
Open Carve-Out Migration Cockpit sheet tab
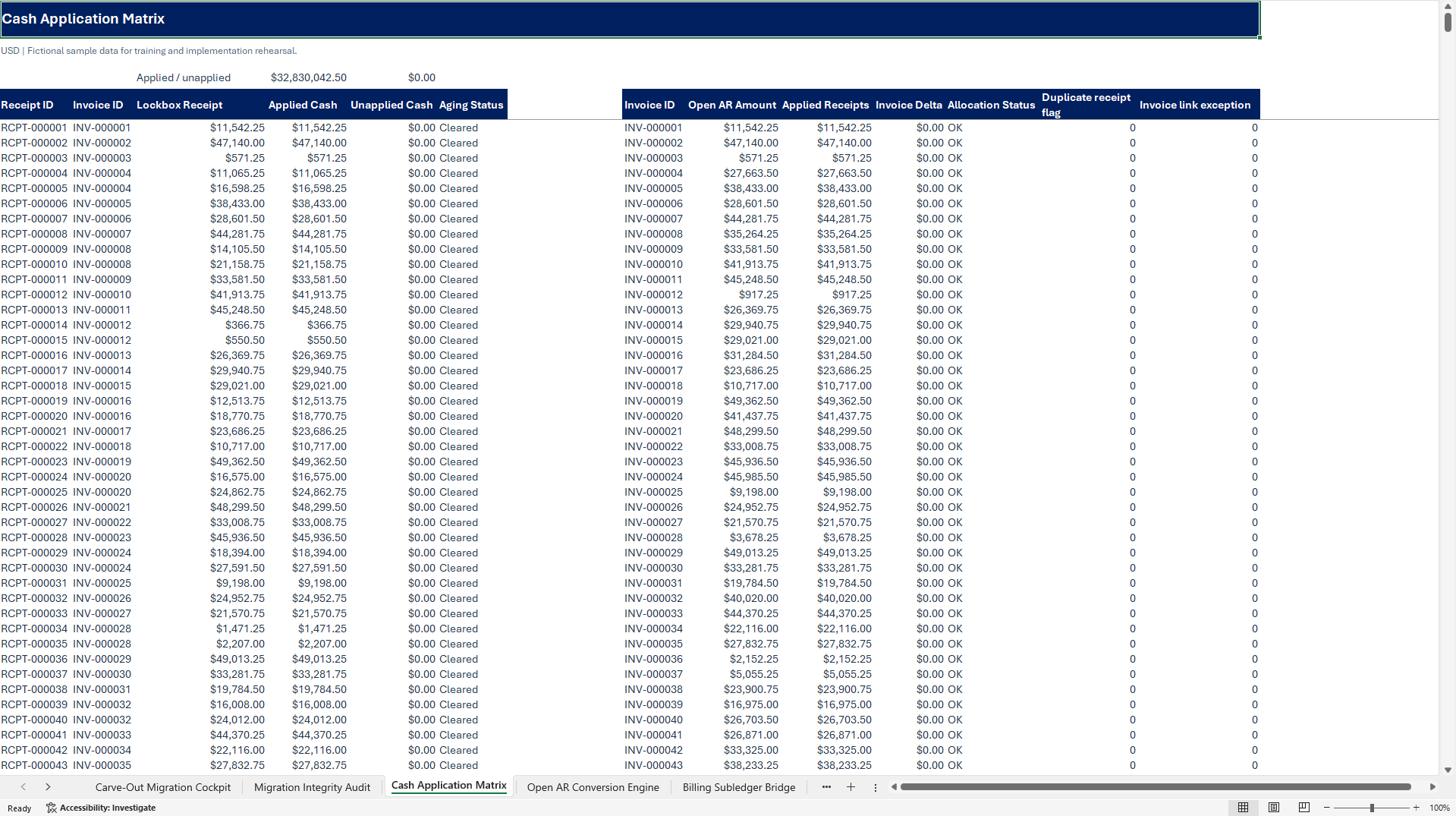click(163, 787)
